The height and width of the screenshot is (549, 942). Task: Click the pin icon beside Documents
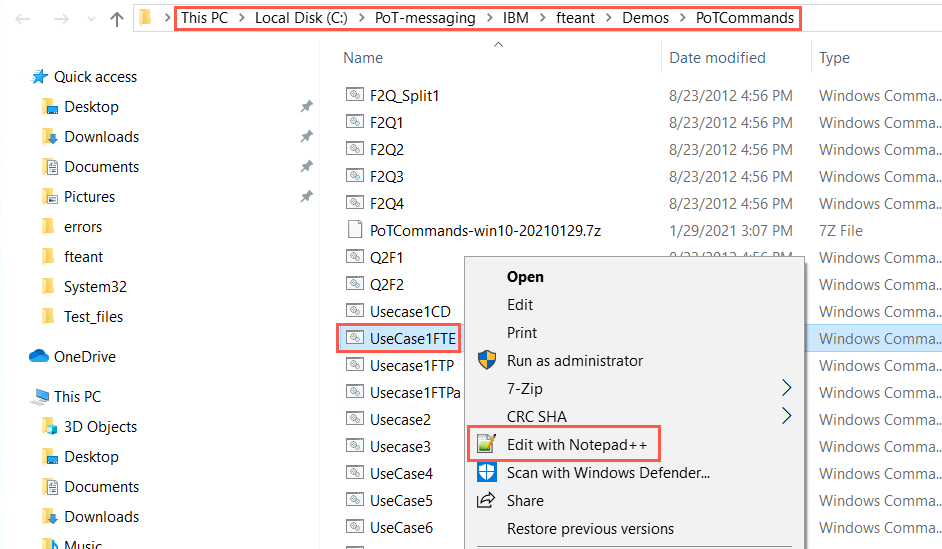[306, 166]
